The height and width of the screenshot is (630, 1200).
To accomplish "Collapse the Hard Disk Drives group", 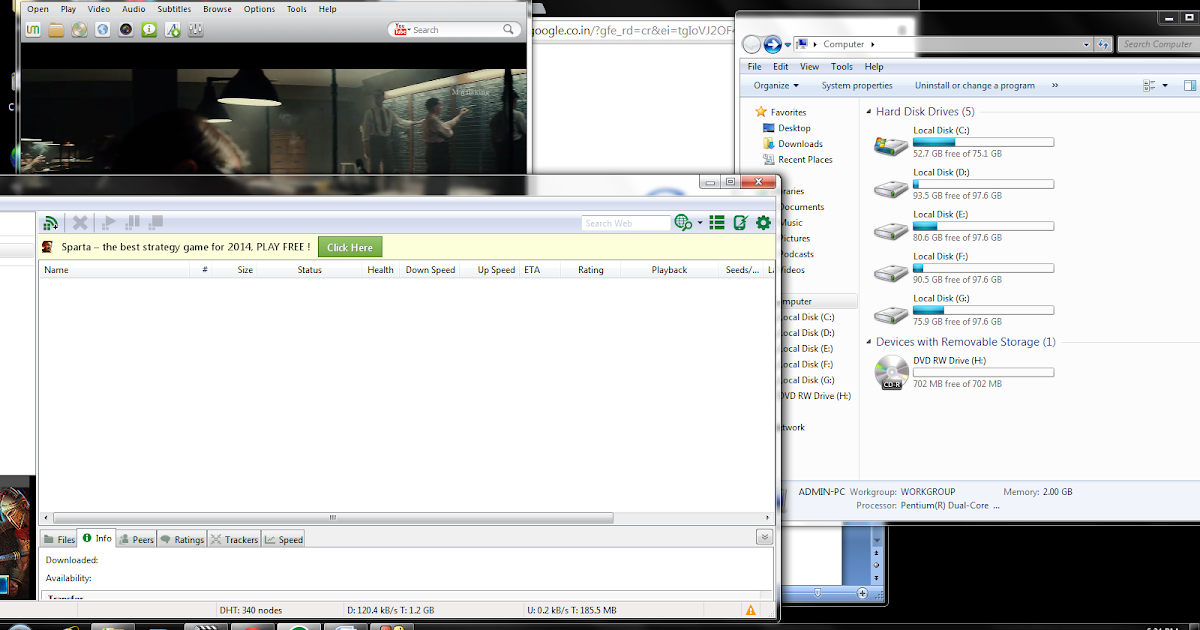I will [x=868, y=112].
